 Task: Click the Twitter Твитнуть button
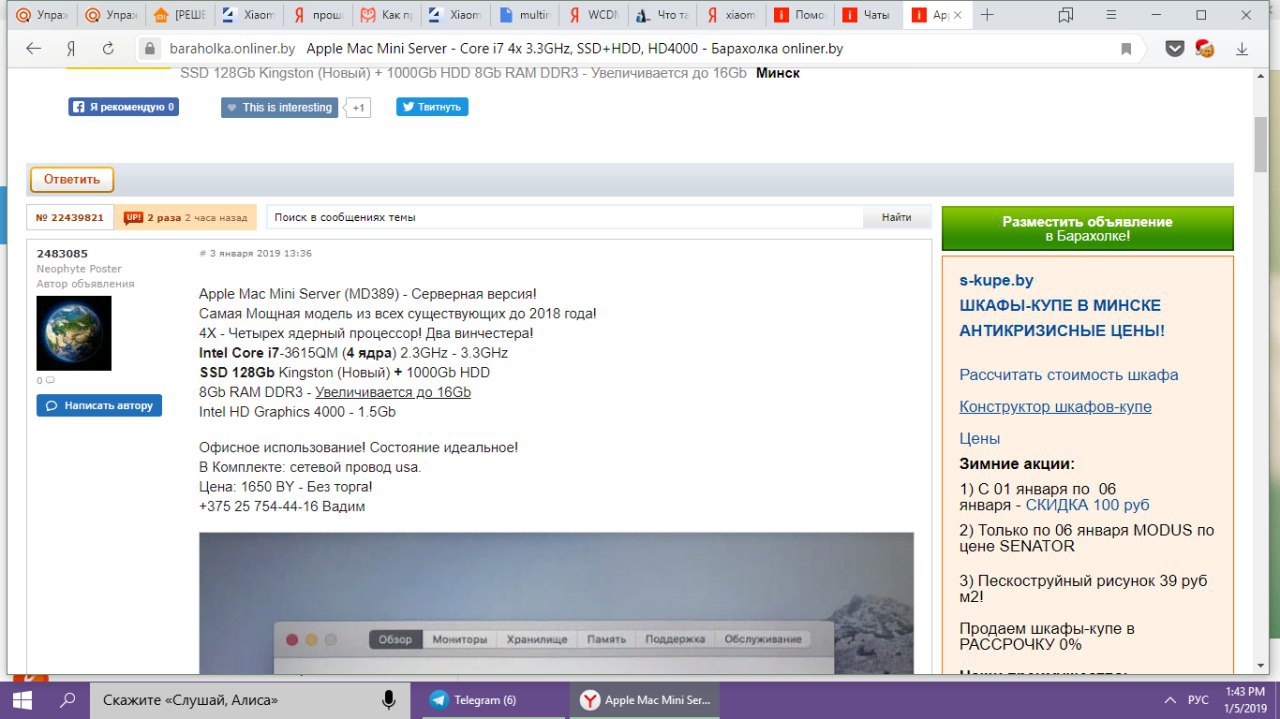coord(432,107)
